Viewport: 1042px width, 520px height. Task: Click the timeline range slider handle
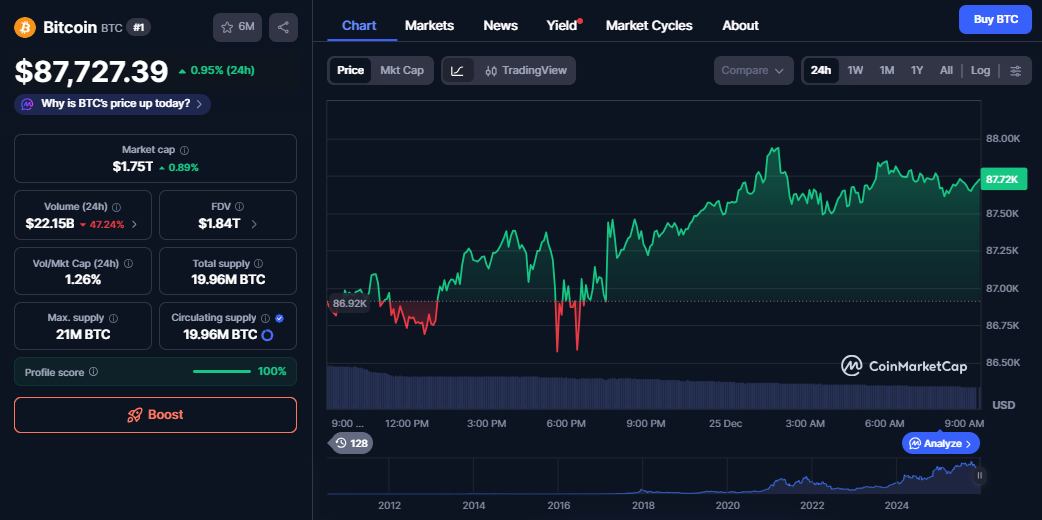pyautogui.click(x=979, y=476)
